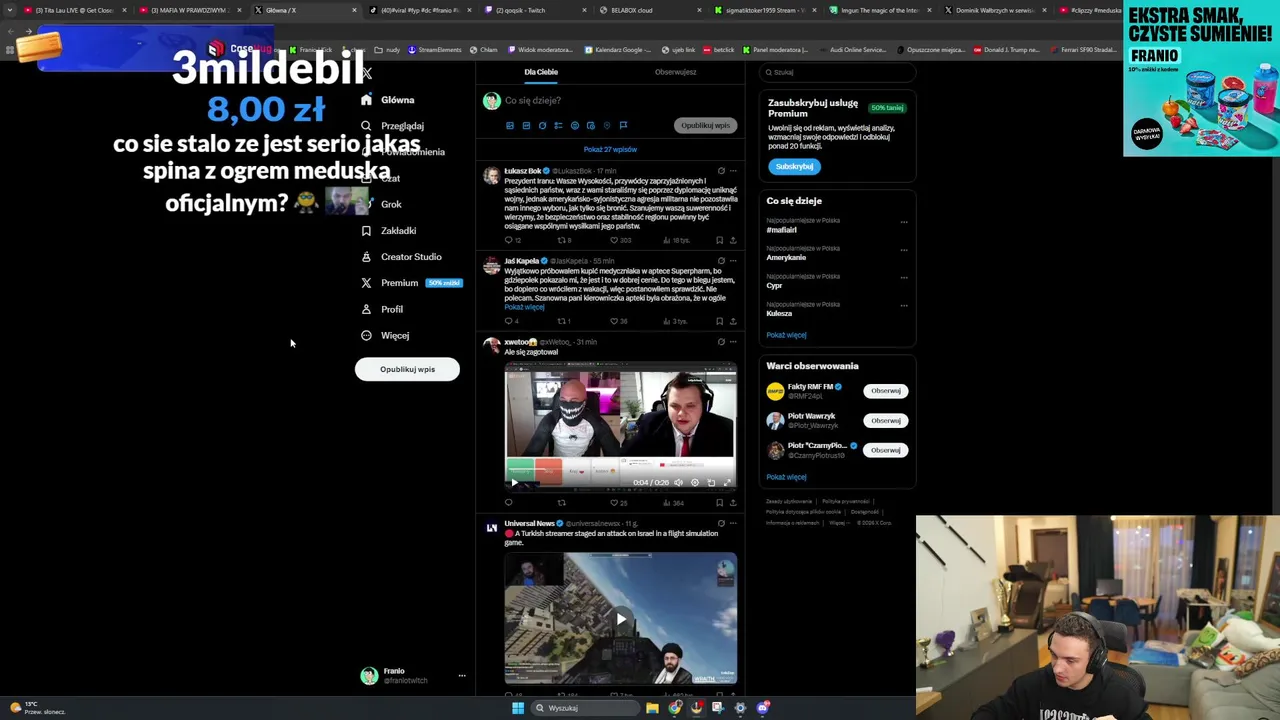Follow Piotr Wawrzyk with Obserwuj
The width and height of the screenshot is (1280, 720).
[x=885, y=420]
